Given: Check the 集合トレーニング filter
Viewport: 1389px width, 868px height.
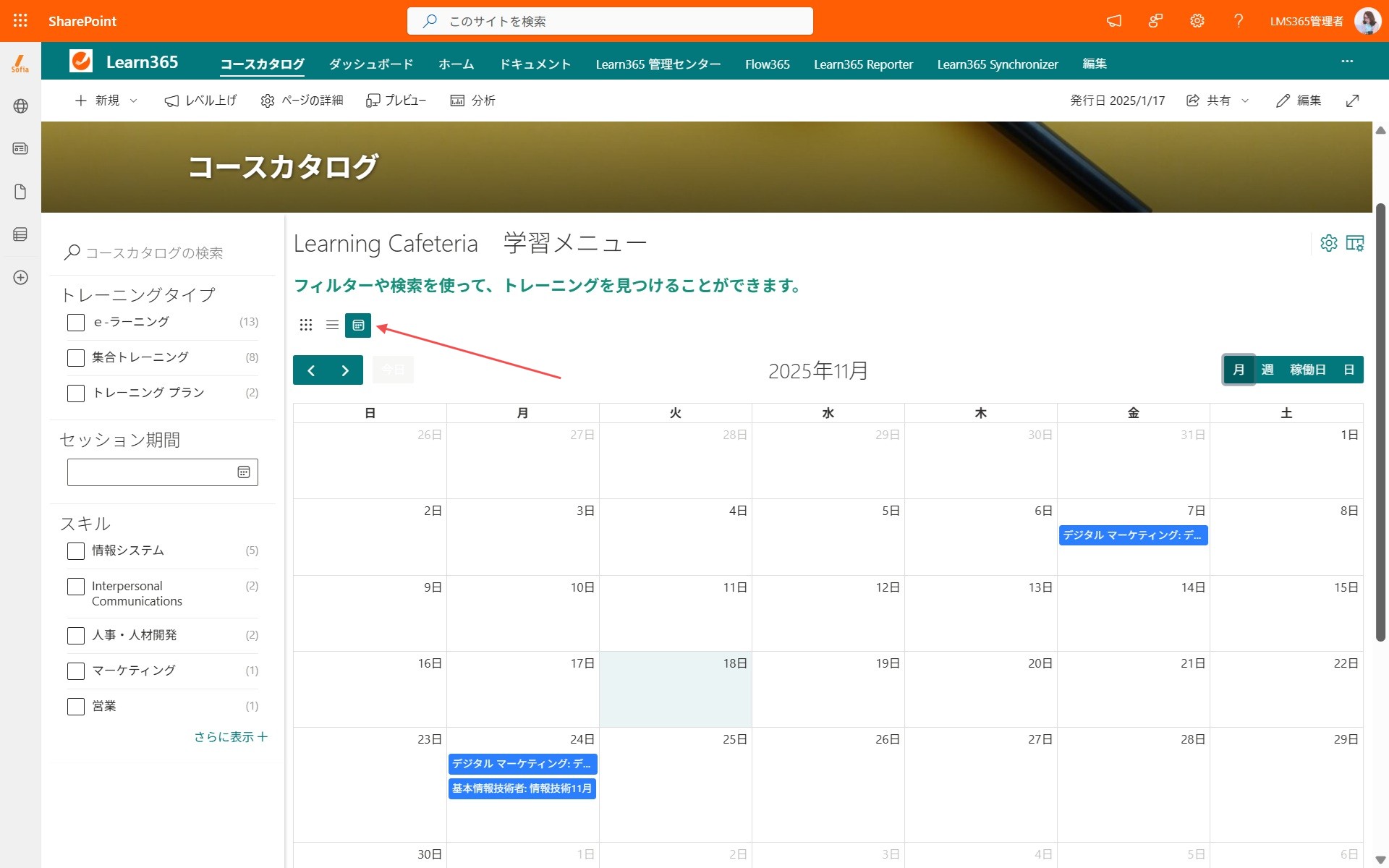Looking at the screenshot, I should pos(76,358).
